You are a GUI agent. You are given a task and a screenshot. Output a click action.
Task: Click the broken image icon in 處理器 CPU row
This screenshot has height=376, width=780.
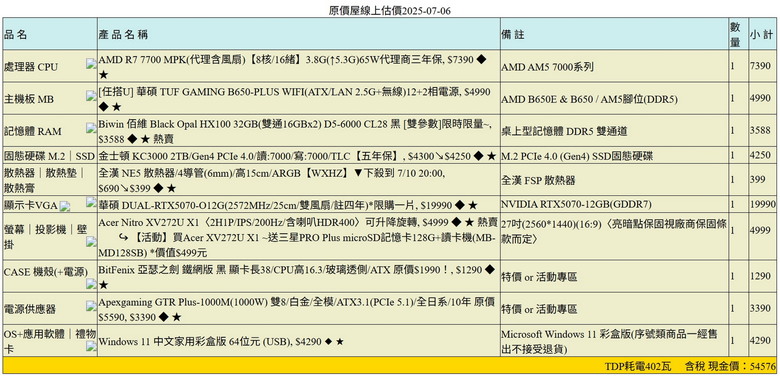[x=91, y=63]
